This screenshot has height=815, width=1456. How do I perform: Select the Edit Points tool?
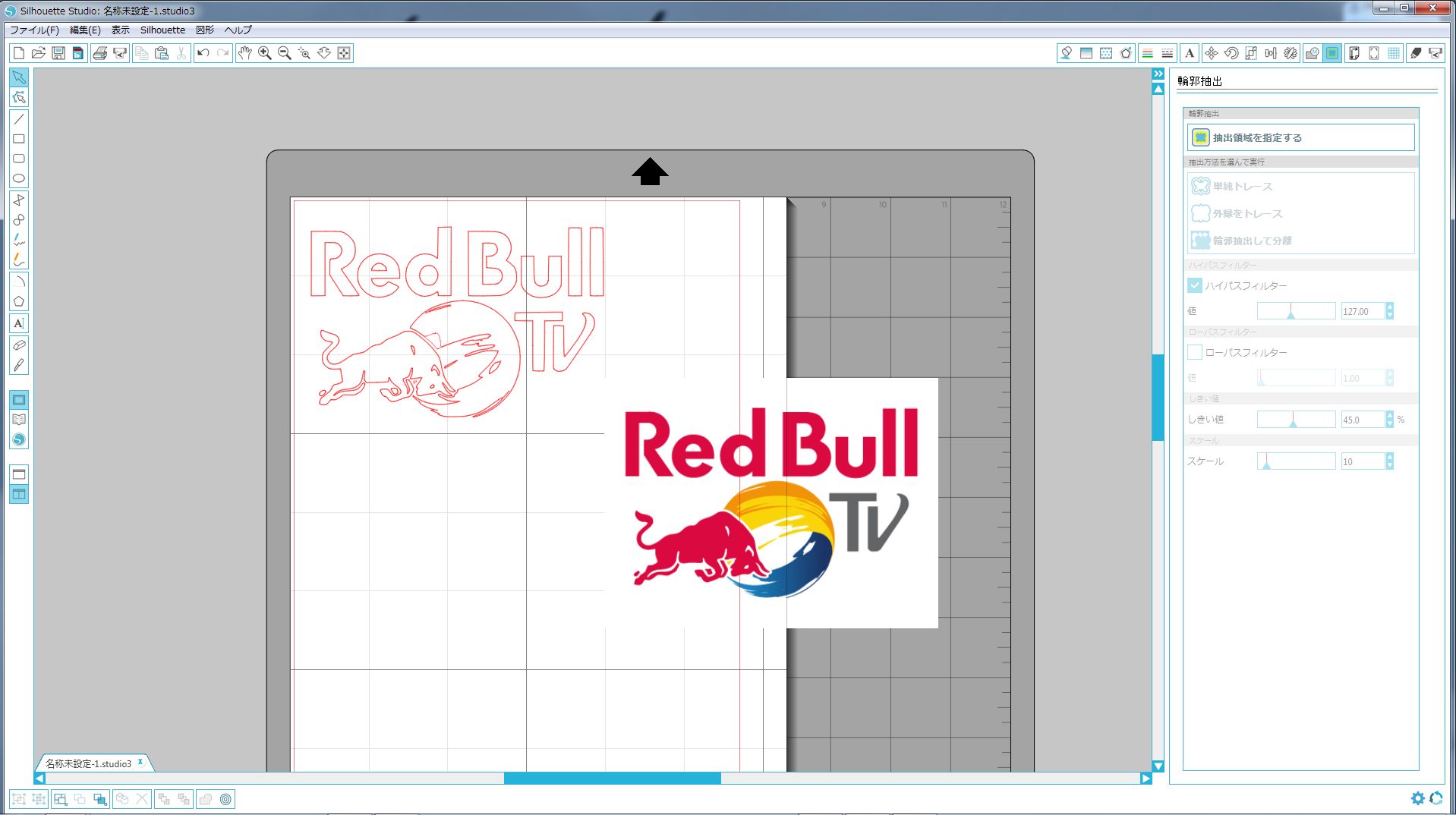pos(19,97)
